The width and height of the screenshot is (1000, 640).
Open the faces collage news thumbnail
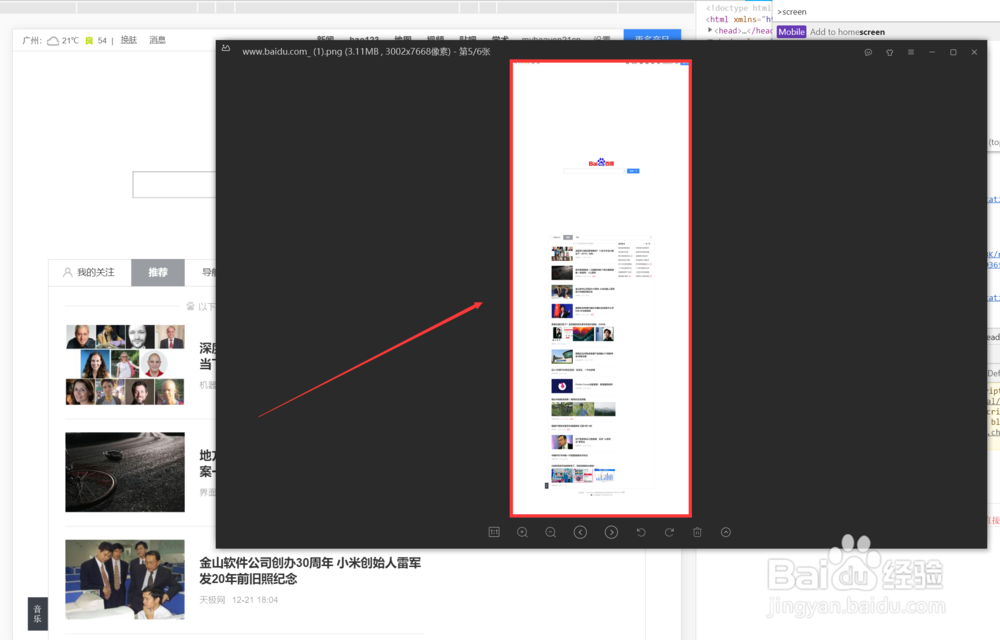[125, 365]
